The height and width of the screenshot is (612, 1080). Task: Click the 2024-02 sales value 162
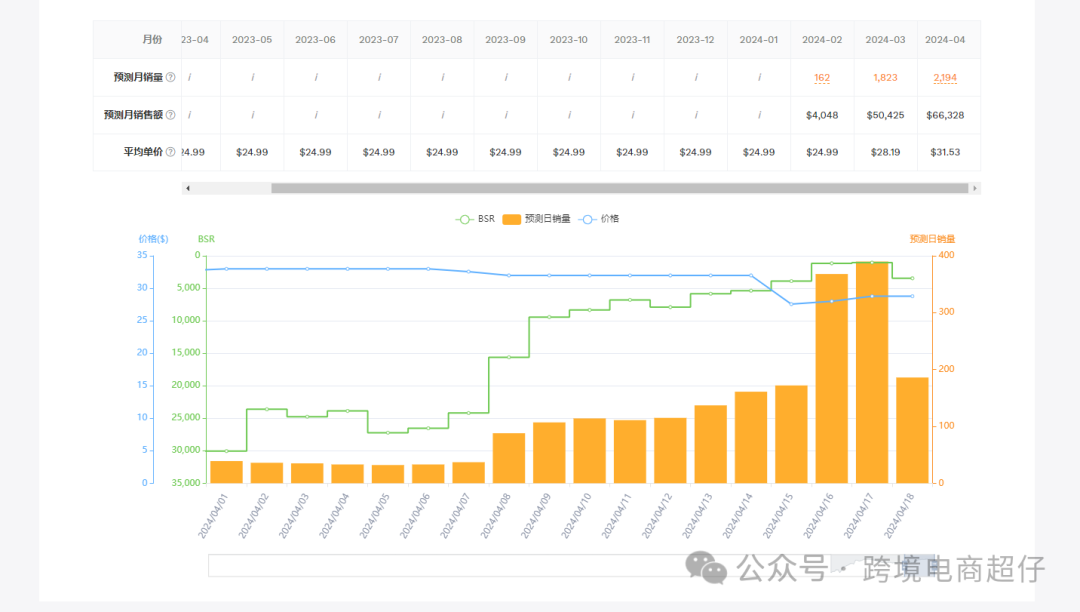click(822, 78)
